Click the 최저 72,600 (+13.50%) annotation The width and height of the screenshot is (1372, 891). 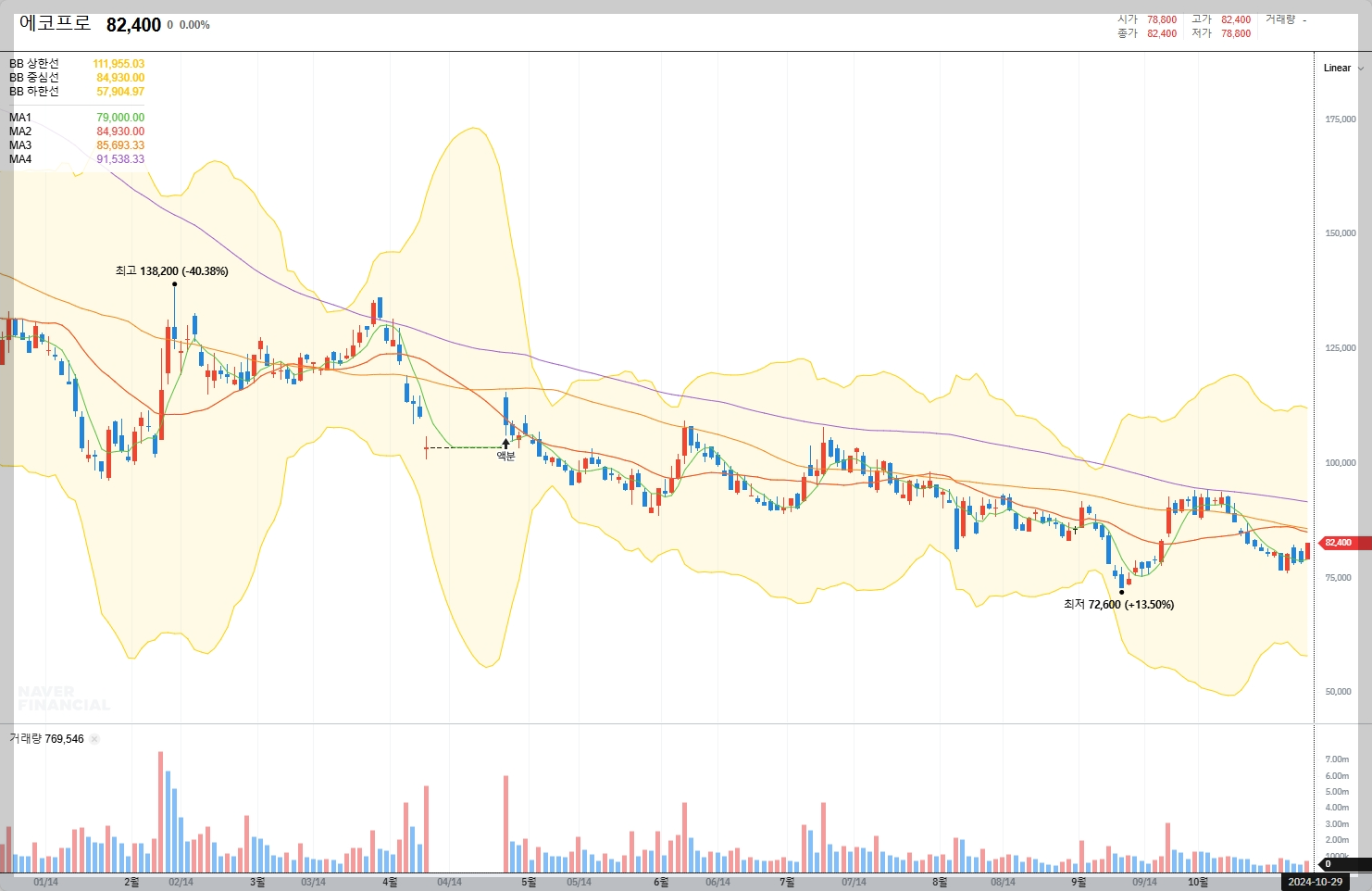point(1118,605)
